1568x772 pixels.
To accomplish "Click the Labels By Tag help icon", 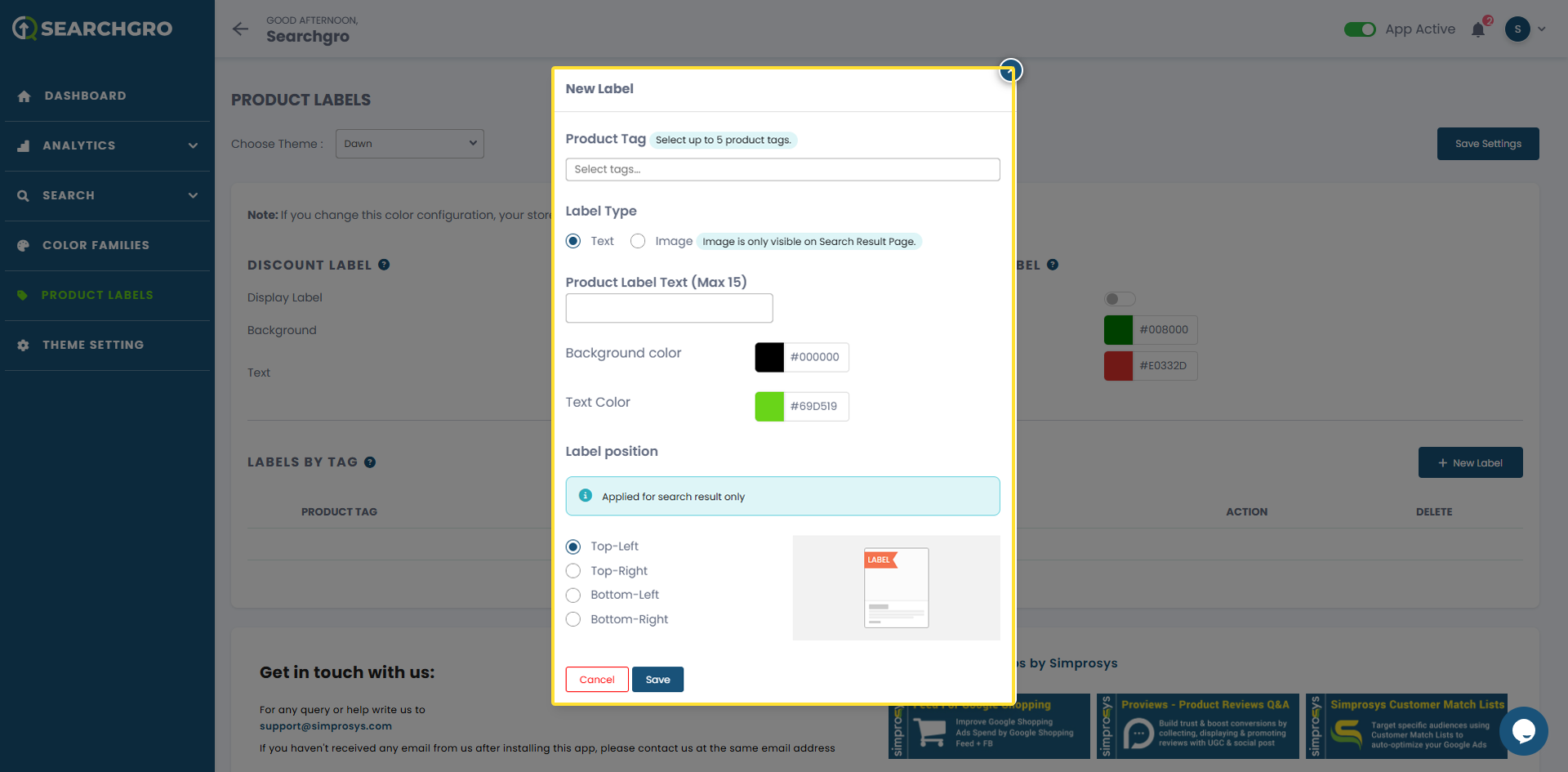I will [370, 462].
